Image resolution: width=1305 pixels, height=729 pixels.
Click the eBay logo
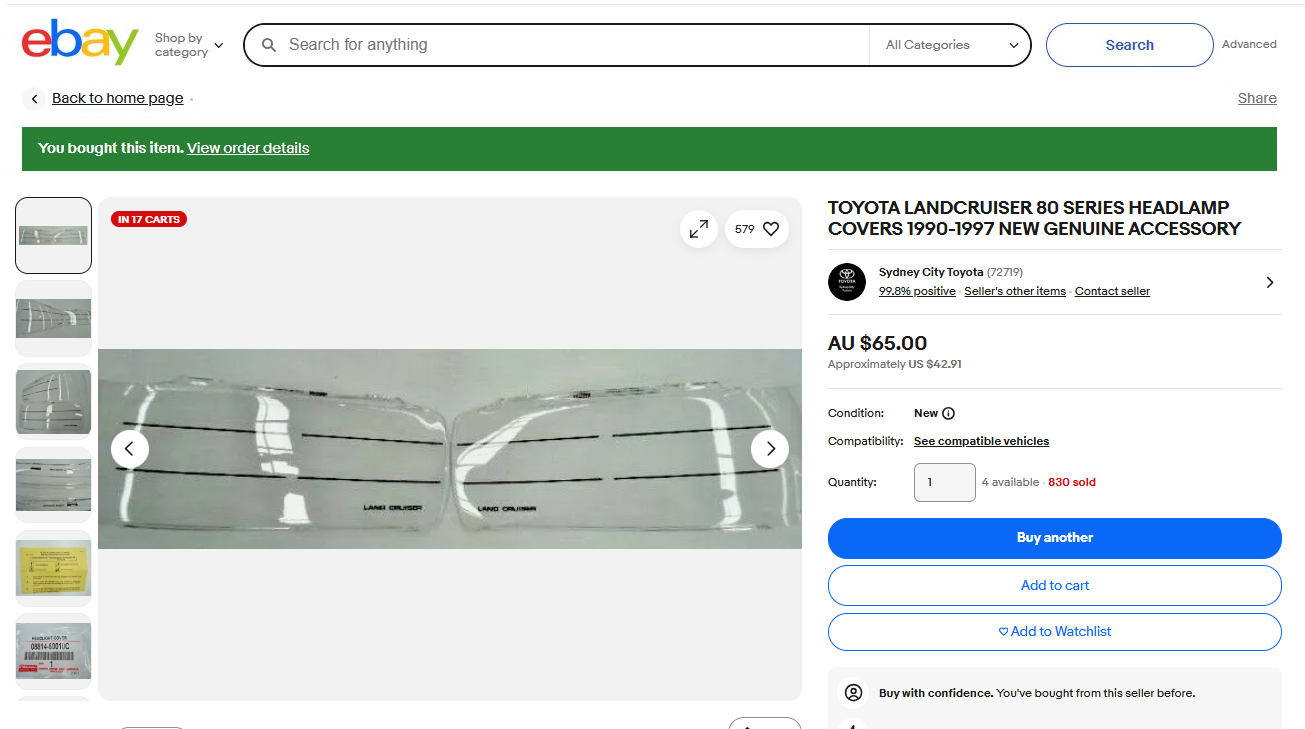coord(80,43)
